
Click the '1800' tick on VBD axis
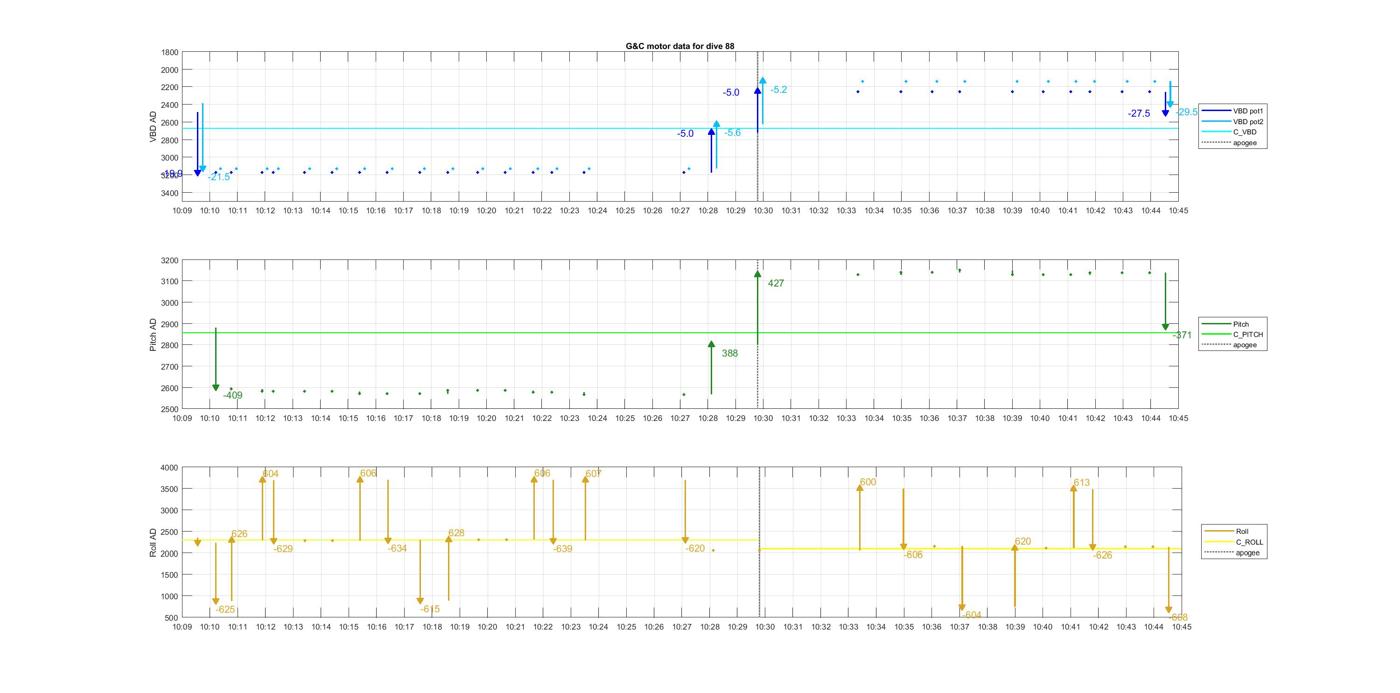(170, 52)
